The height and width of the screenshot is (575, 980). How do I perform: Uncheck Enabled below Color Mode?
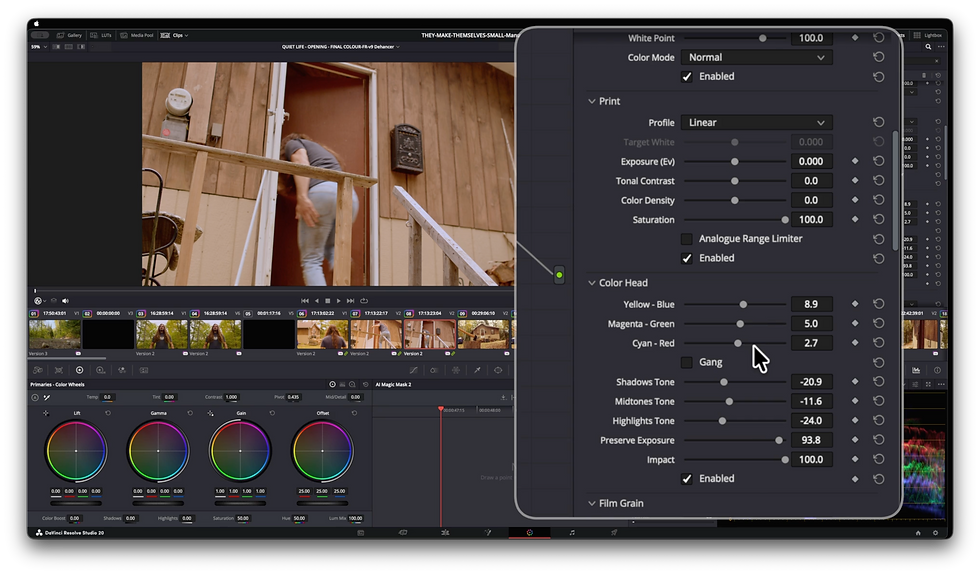(687, 76)
